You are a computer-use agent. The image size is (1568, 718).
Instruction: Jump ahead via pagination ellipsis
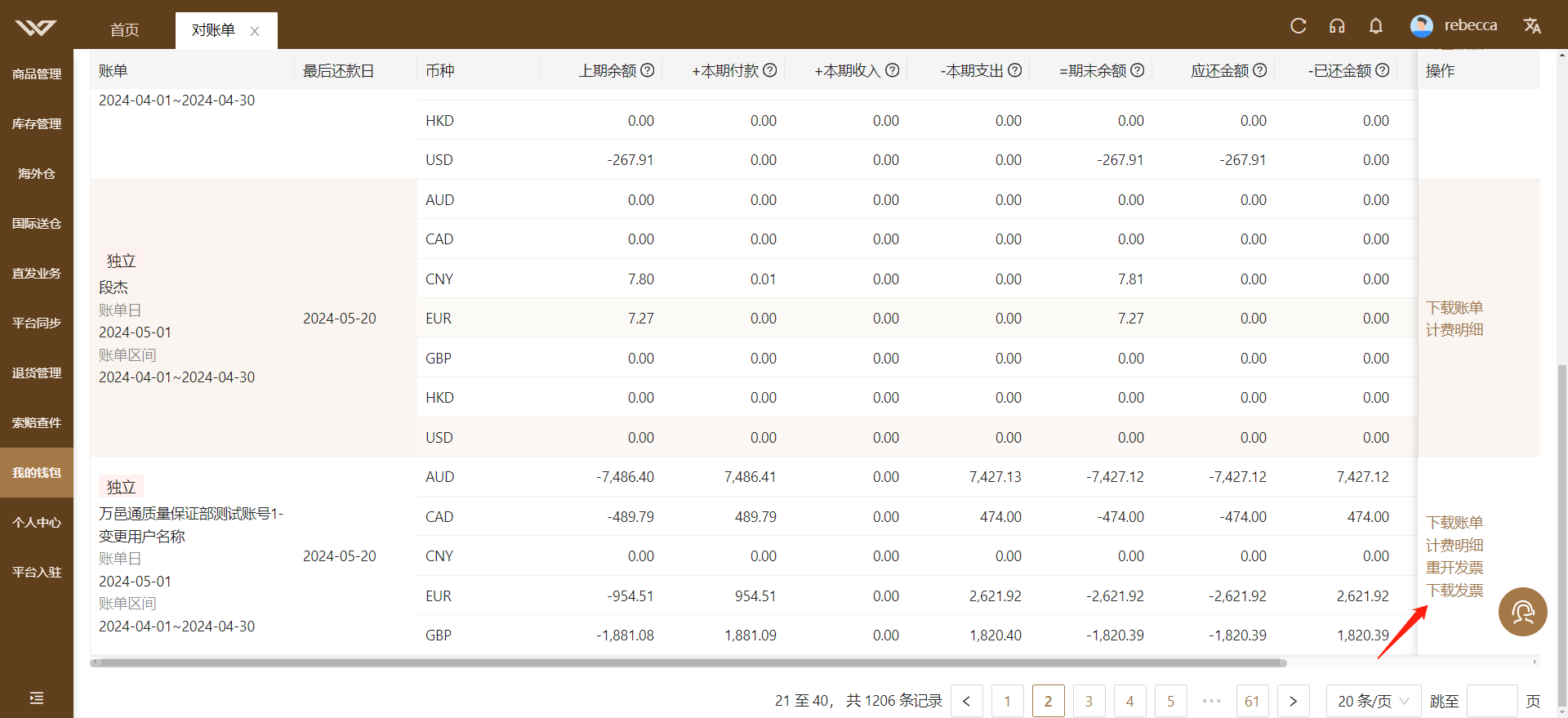(1212, 701)
